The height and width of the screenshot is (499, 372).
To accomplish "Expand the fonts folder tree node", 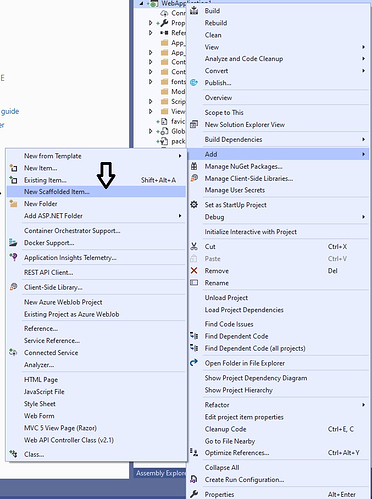I will pyautogui.click(x=151, y=82).
